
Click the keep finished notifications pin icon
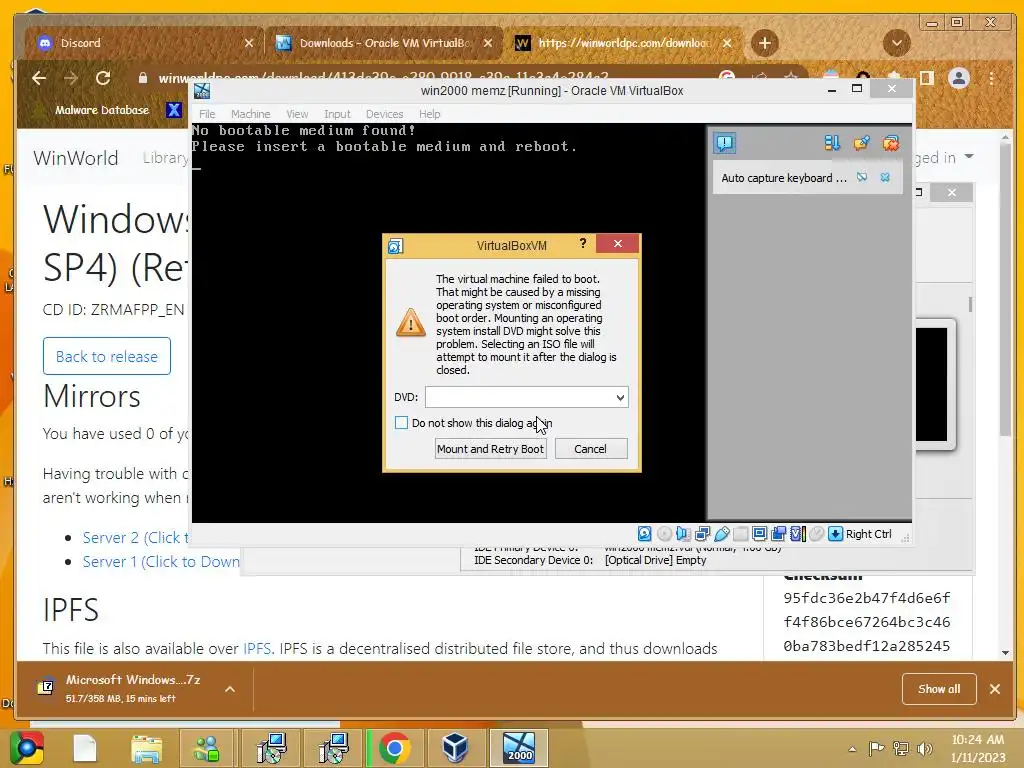pos(861,143)
